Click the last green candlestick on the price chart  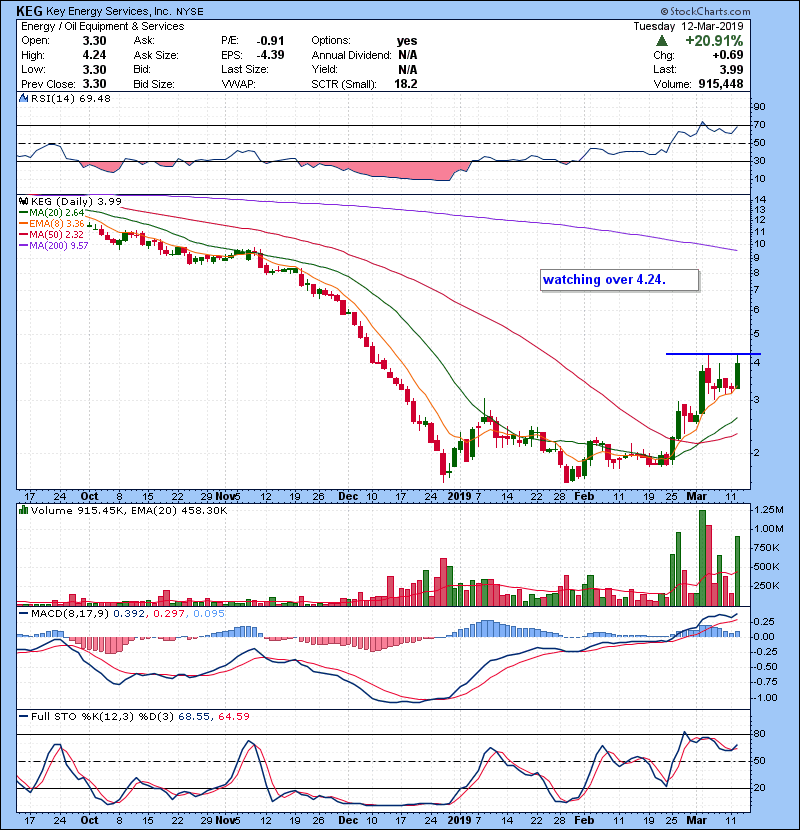738,372
